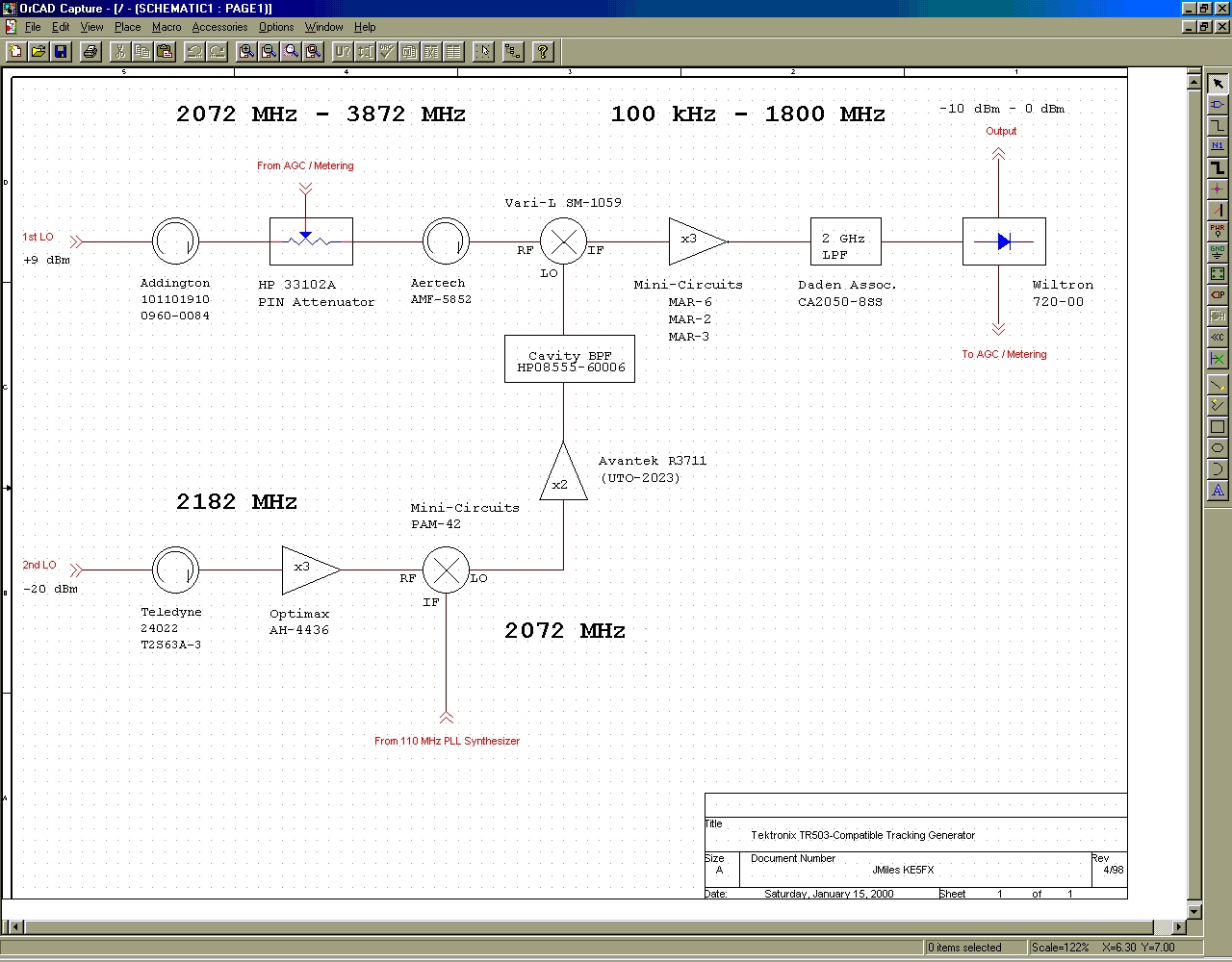Viewport: 1232px width, 962px height.
Task: Choose the Place Rectangle drawing tool
Action: coord(1218,427)
